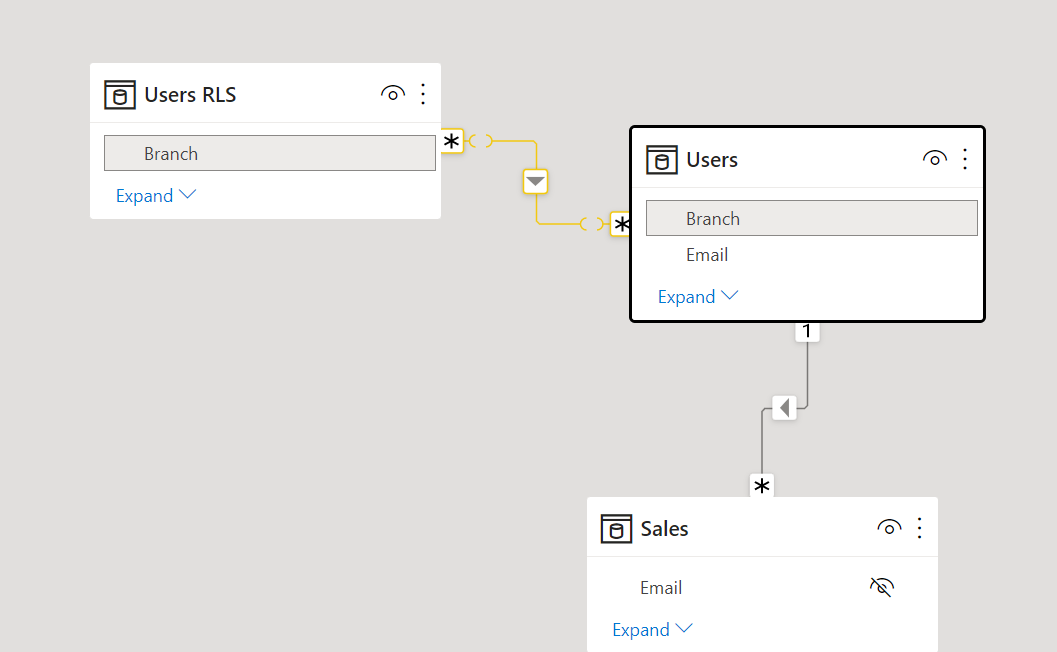Click the Users RLS table icon
Image resolution: width=1057 pixels, height=652 pixels.
coord(120,94)
